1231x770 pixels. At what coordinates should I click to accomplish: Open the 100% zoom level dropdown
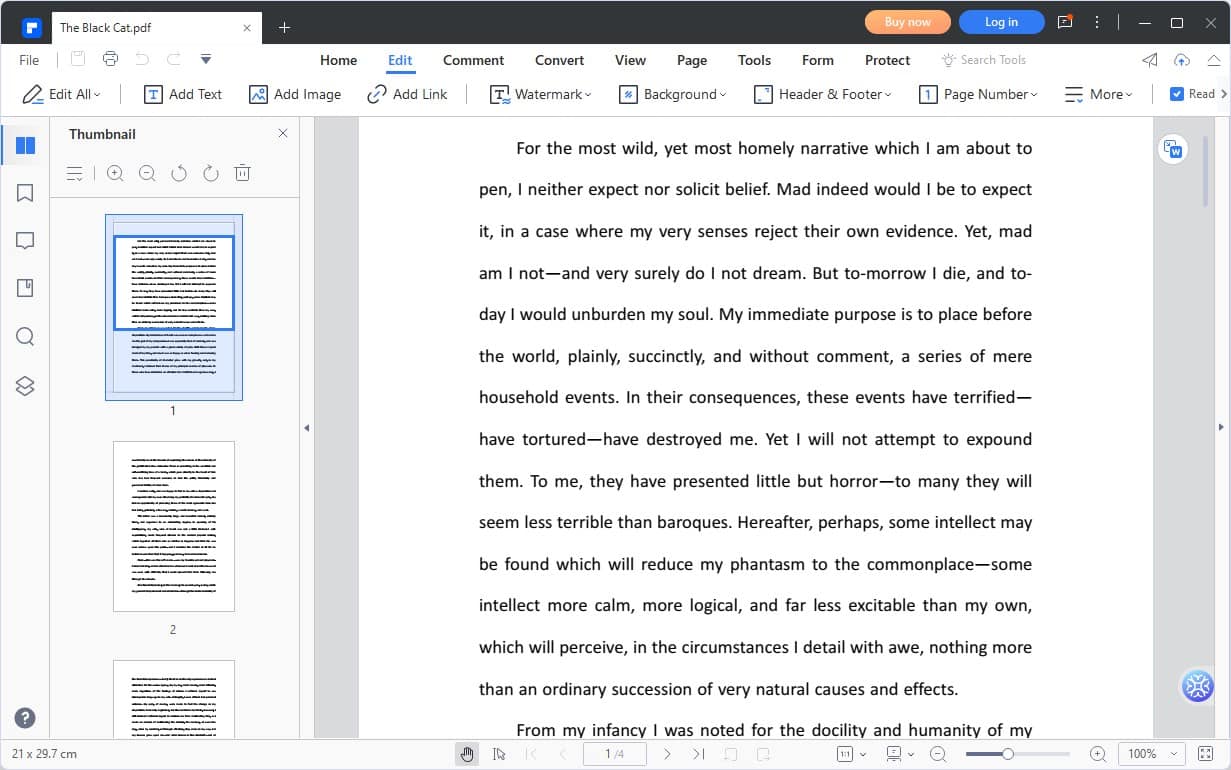[x=1152, y=754]
